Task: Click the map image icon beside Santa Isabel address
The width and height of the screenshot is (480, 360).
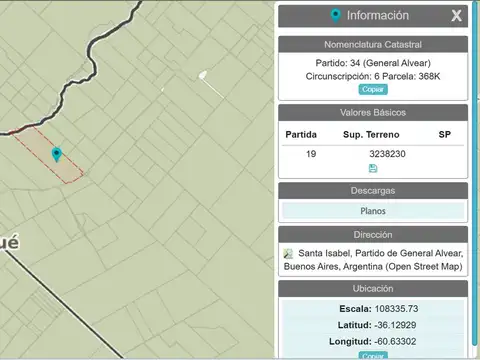Action: (x=288, y=254)
